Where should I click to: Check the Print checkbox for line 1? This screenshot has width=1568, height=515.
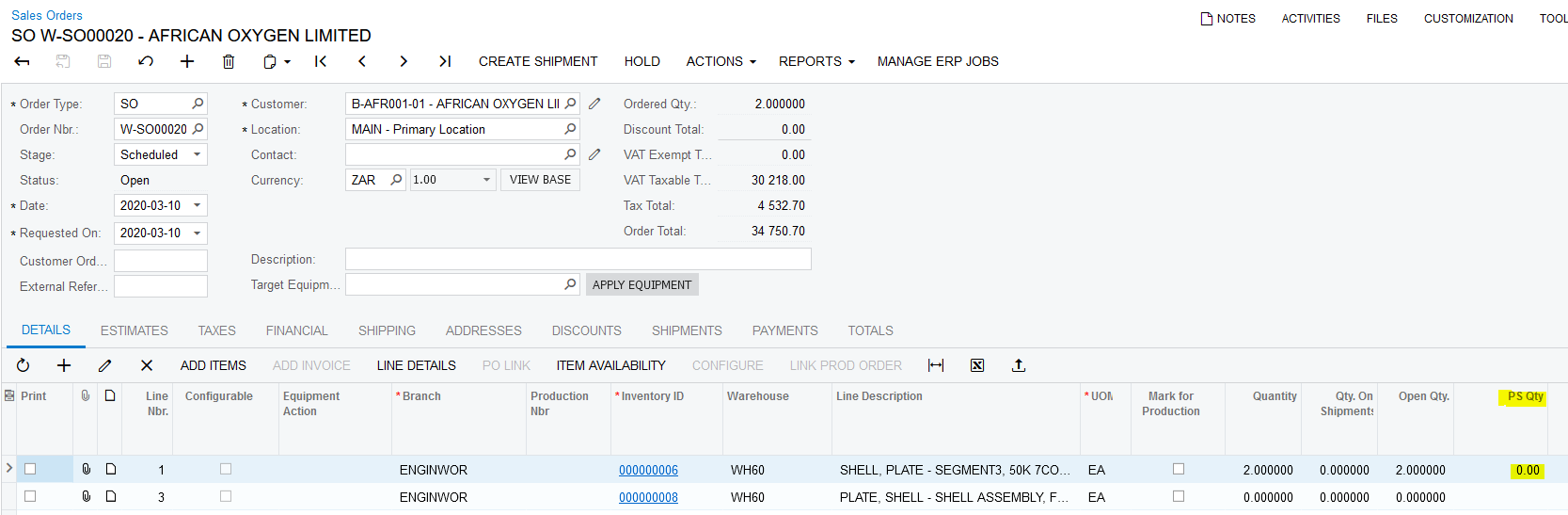click(x=30, y=469)
